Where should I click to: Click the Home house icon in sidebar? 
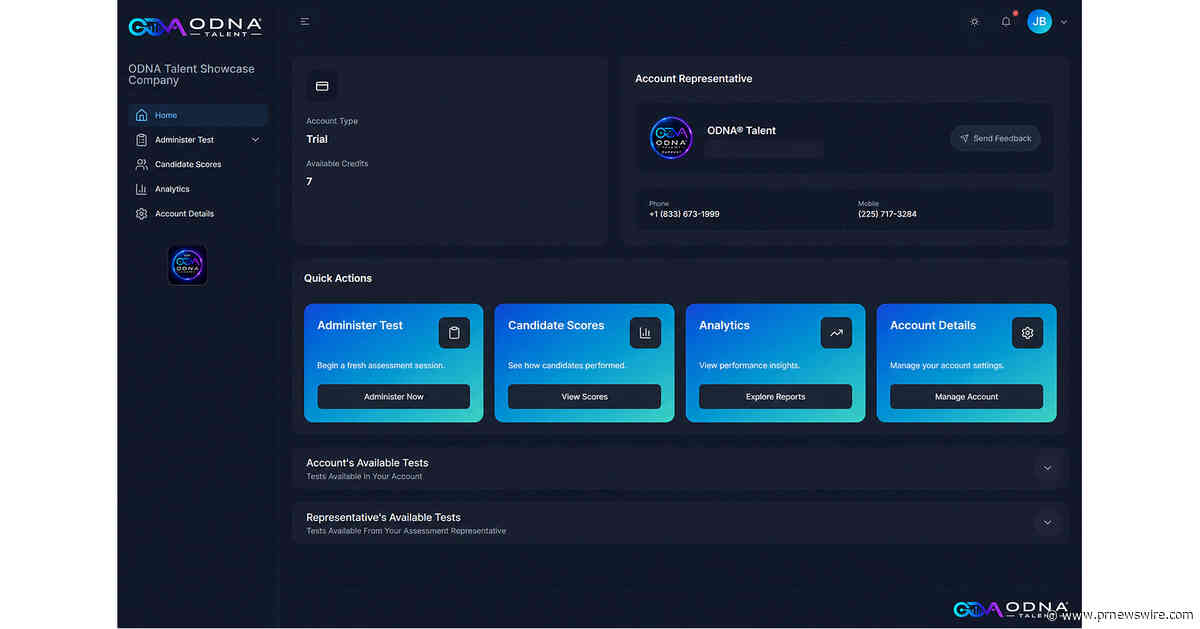click(x=141, y=115)
